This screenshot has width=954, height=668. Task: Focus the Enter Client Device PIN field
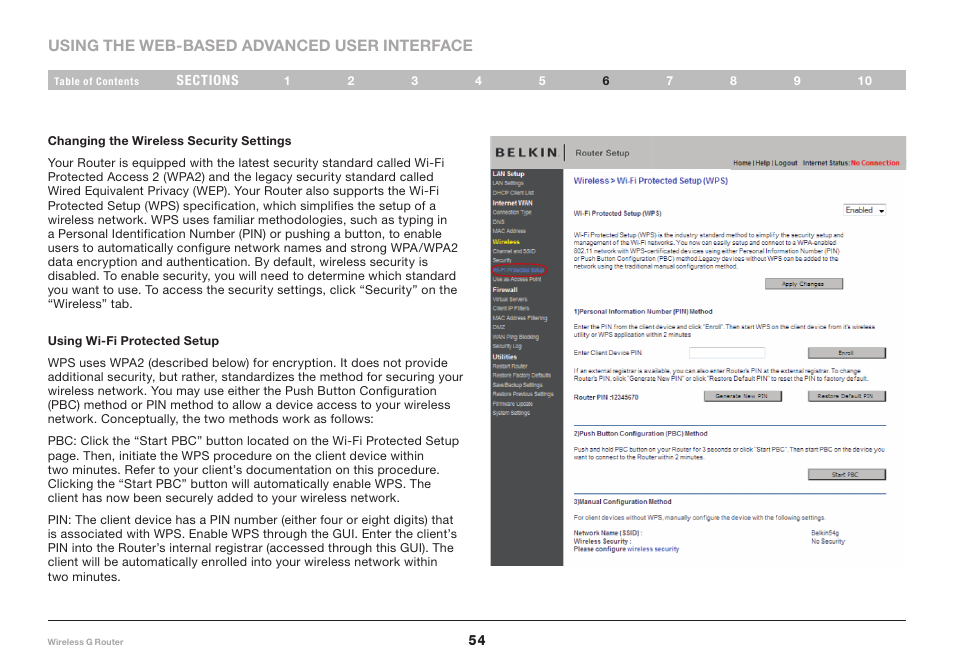pyautogui.click(x=727, y=353)
